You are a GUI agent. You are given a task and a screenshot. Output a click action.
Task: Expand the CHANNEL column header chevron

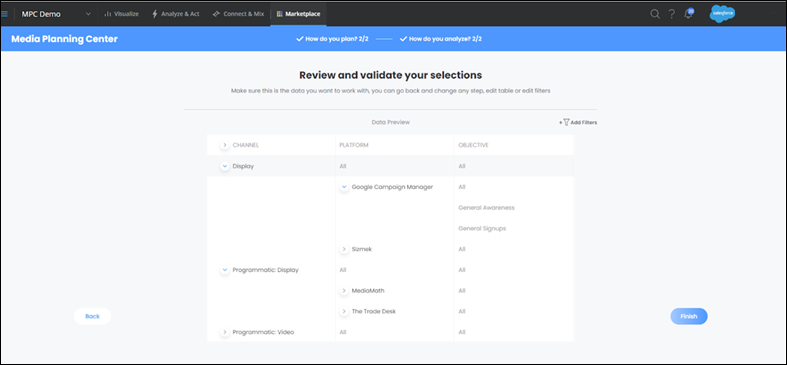225,145
